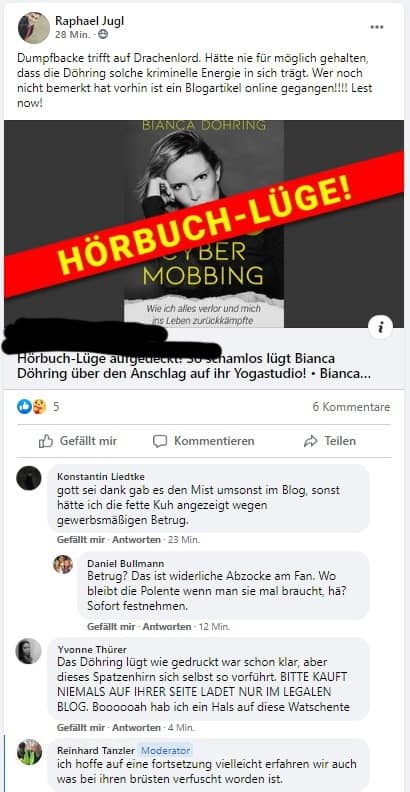
Task: Open the three-dots post options menu
Action: click(x=377, y=27)
